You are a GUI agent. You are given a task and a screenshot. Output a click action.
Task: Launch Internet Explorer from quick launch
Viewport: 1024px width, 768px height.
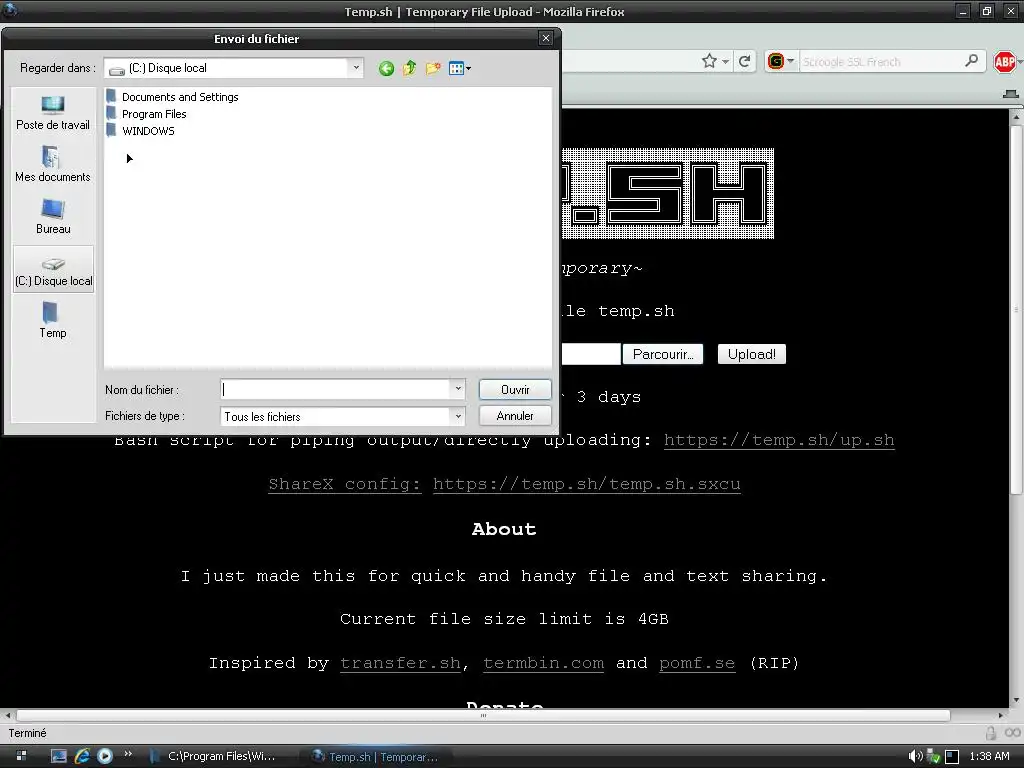[82, 756]
